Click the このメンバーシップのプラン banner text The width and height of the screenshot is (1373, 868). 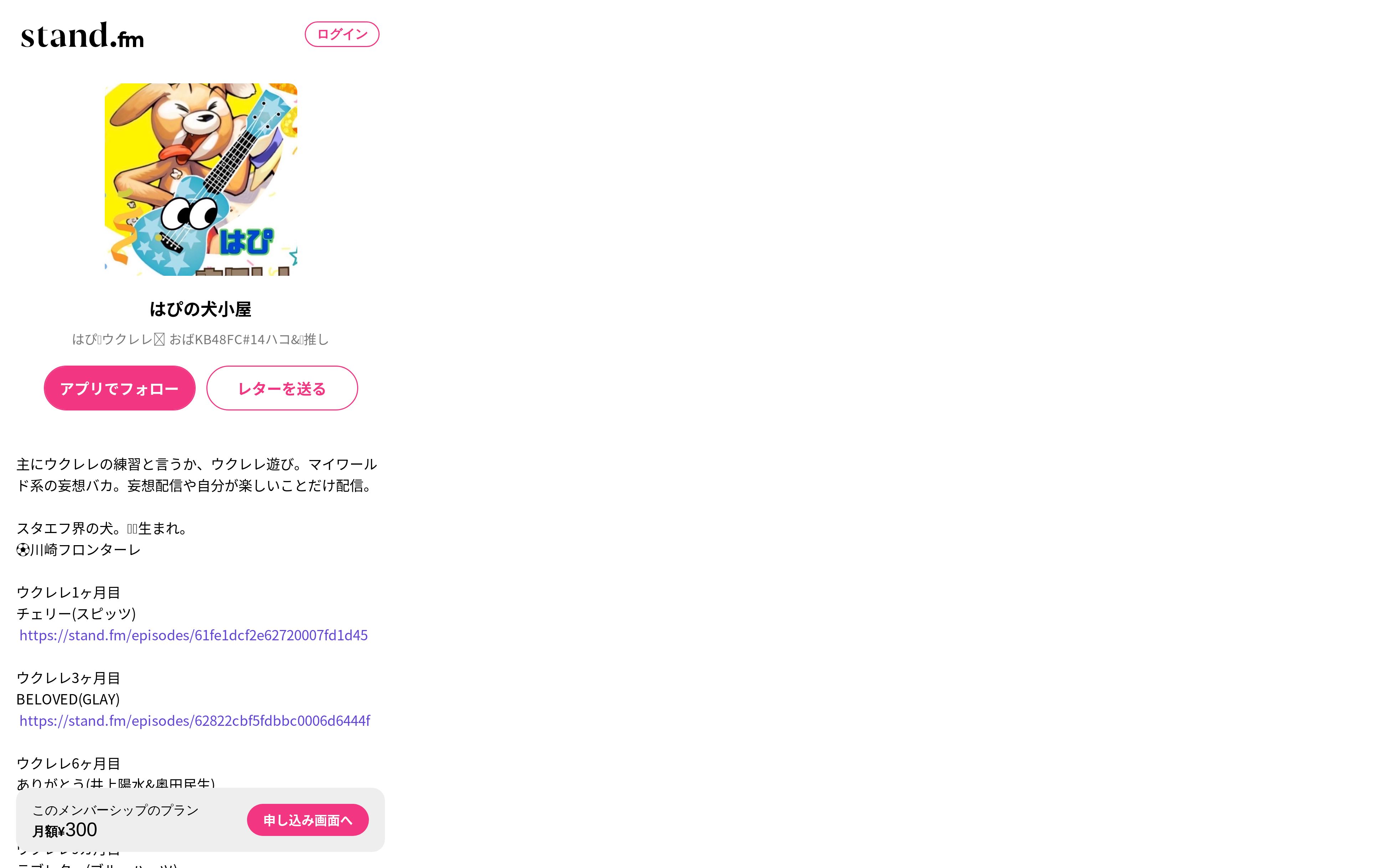click(x=115, y=810)
